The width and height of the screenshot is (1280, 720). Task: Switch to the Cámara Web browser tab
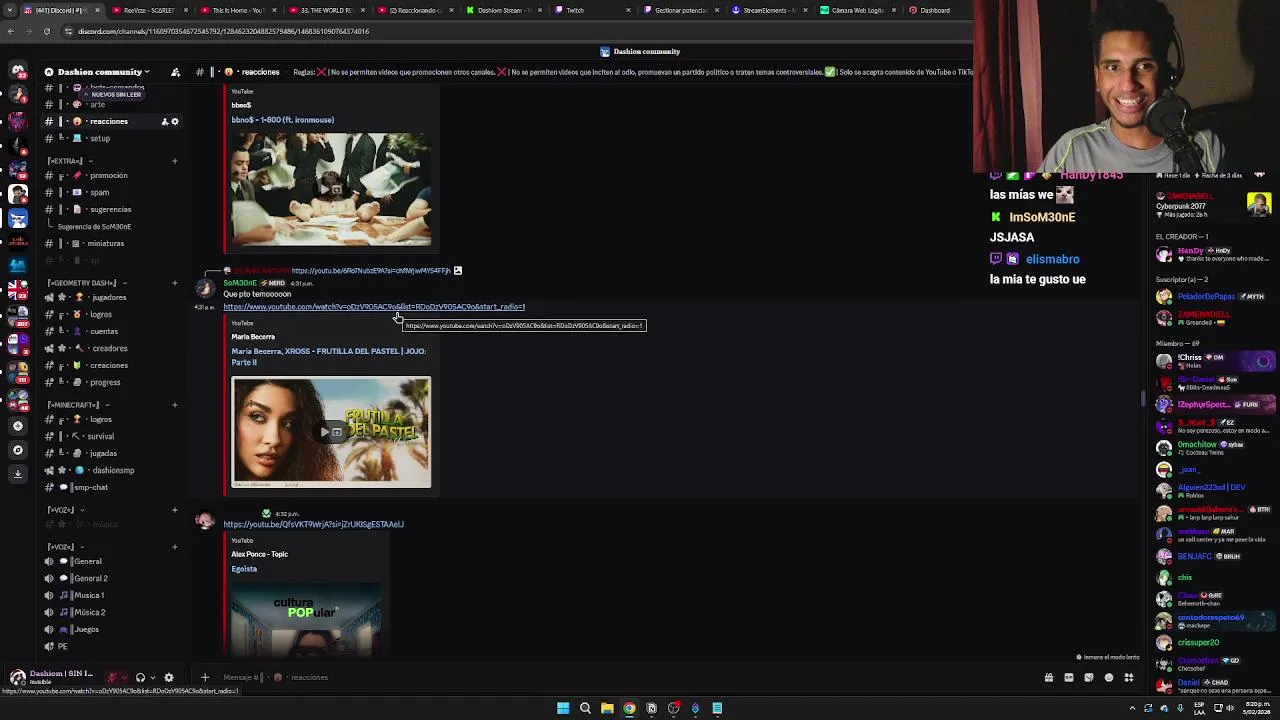point(858,10)
